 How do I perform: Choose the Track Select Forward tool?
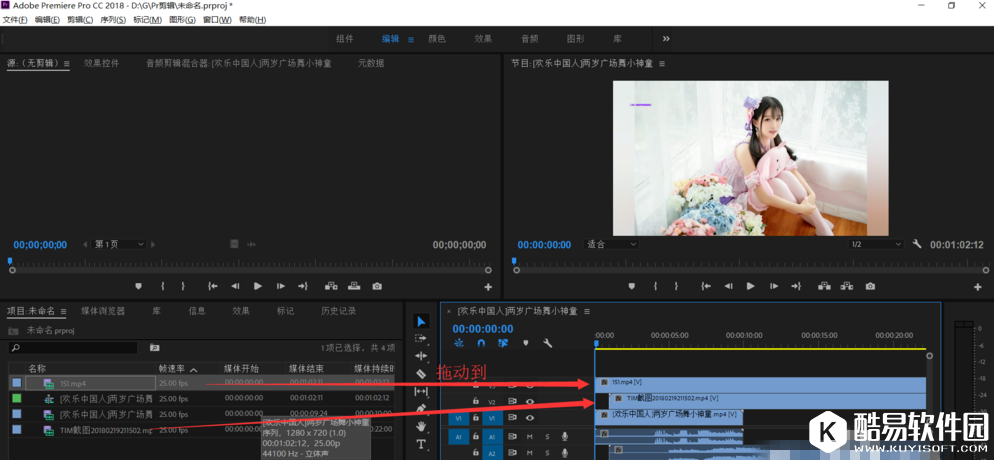[421, 339]
